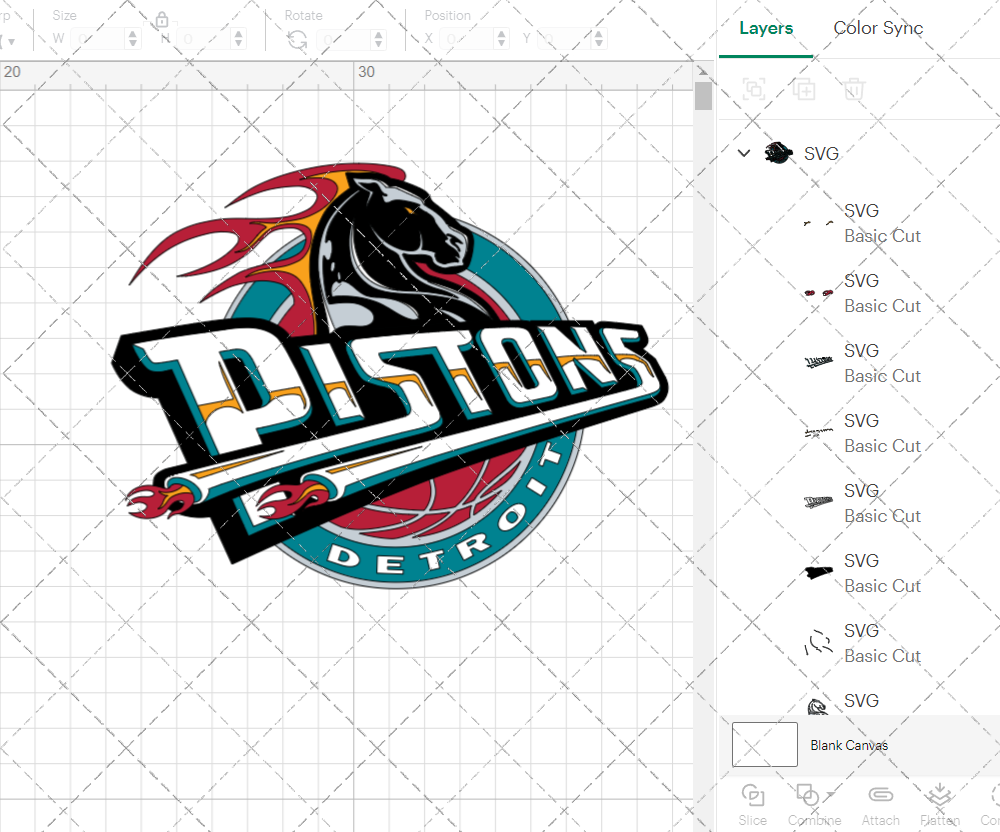Viewport: 1000px width, 832px height.
Task: Click the Rotate angle input field
Action: (x=344, y=40)
